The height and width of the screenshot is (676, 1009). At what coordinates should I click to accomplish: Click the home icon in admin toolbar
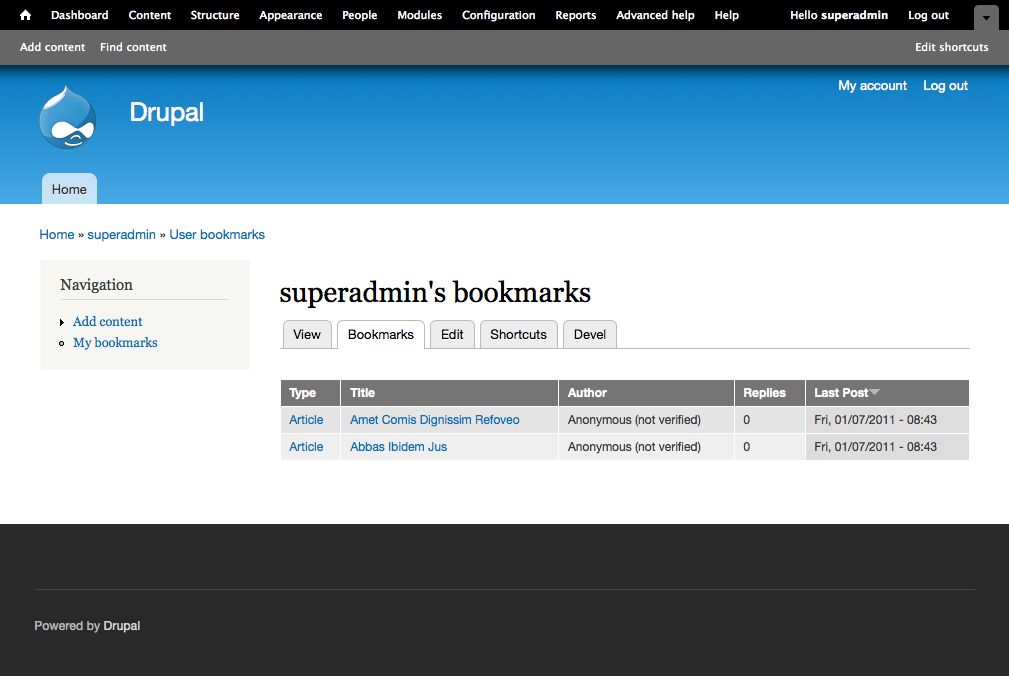click(x=25, y=15)
